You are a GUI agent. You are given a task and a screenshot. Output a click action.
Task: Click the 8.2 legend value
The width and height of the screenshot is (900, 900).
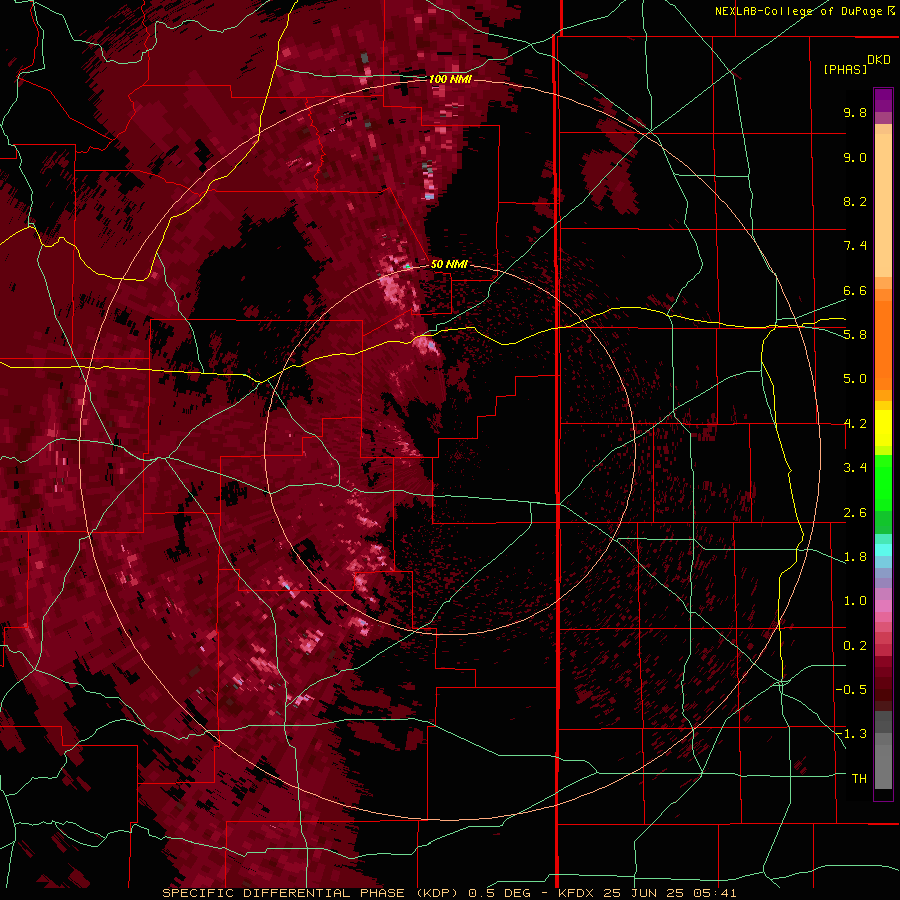pos(855,201)
